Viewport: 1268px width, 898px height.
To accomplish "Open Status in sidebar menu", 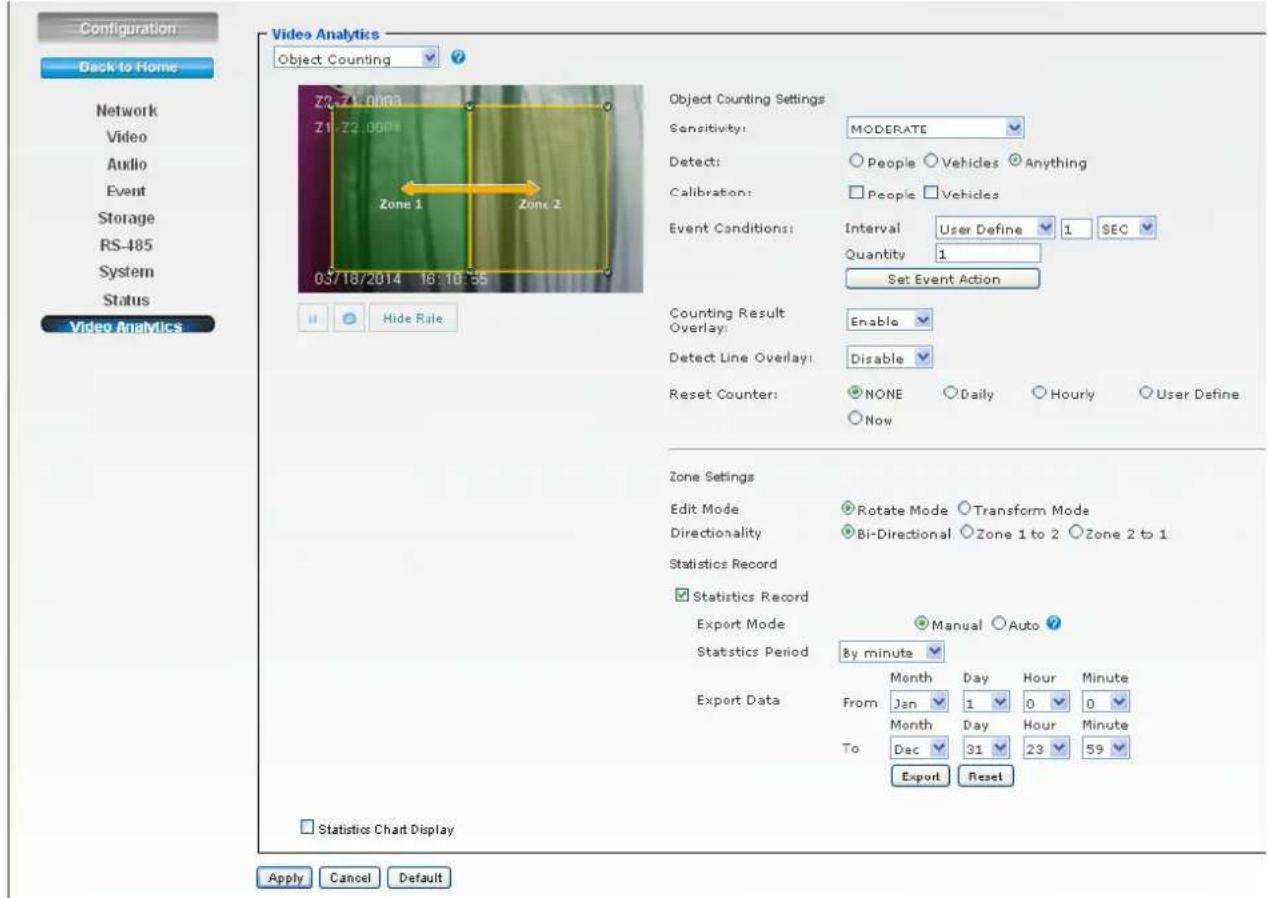I will [x=128, y=300].
